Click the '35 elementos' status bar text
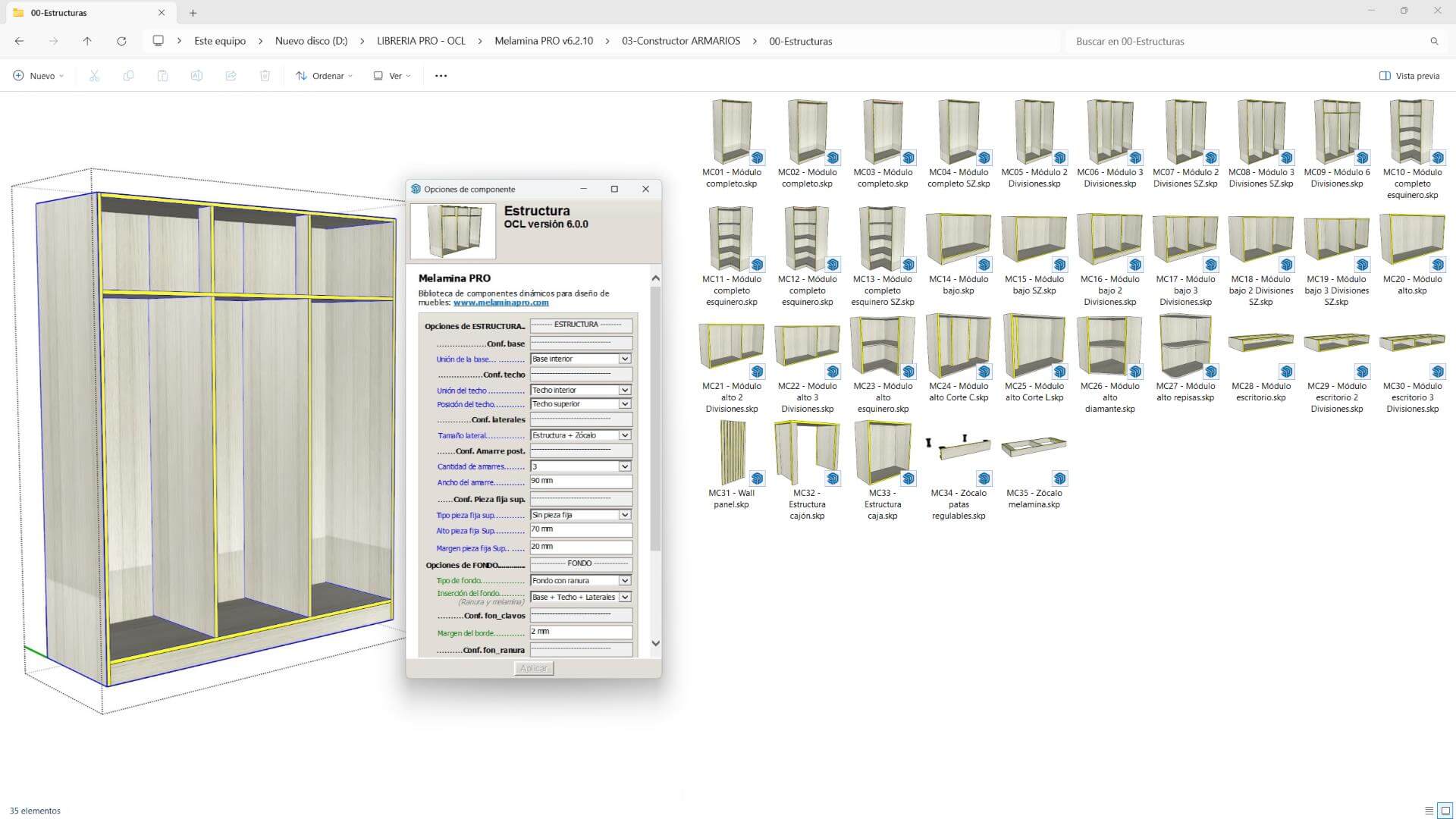1456x819 pixels. pos(35,811)
